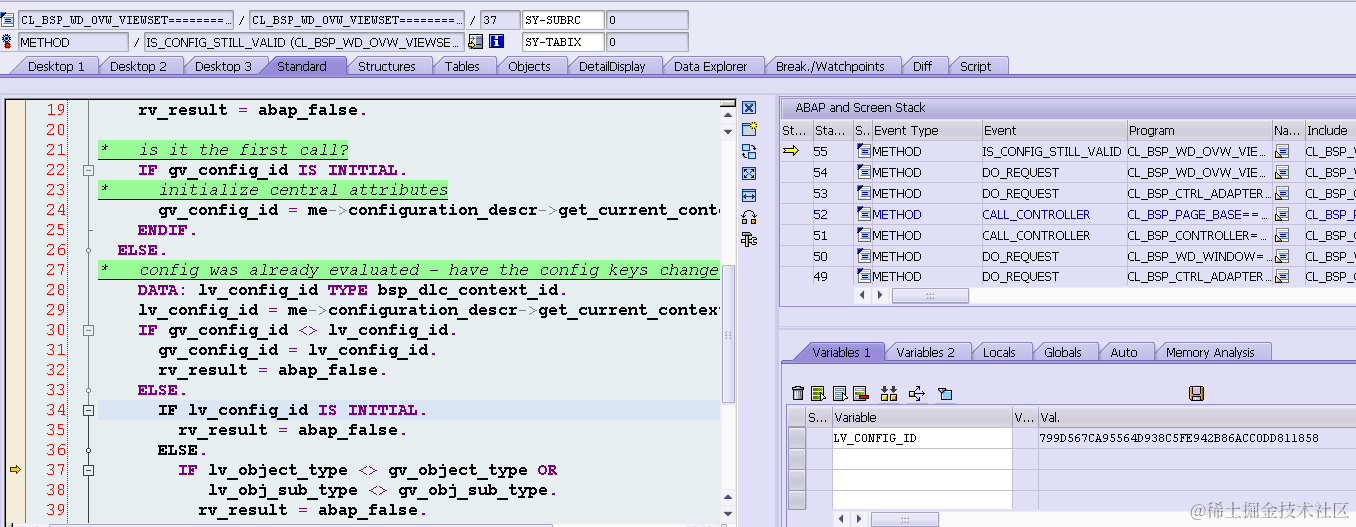
Task: Open the Diff tab
Action: click(x=923, y=66)
